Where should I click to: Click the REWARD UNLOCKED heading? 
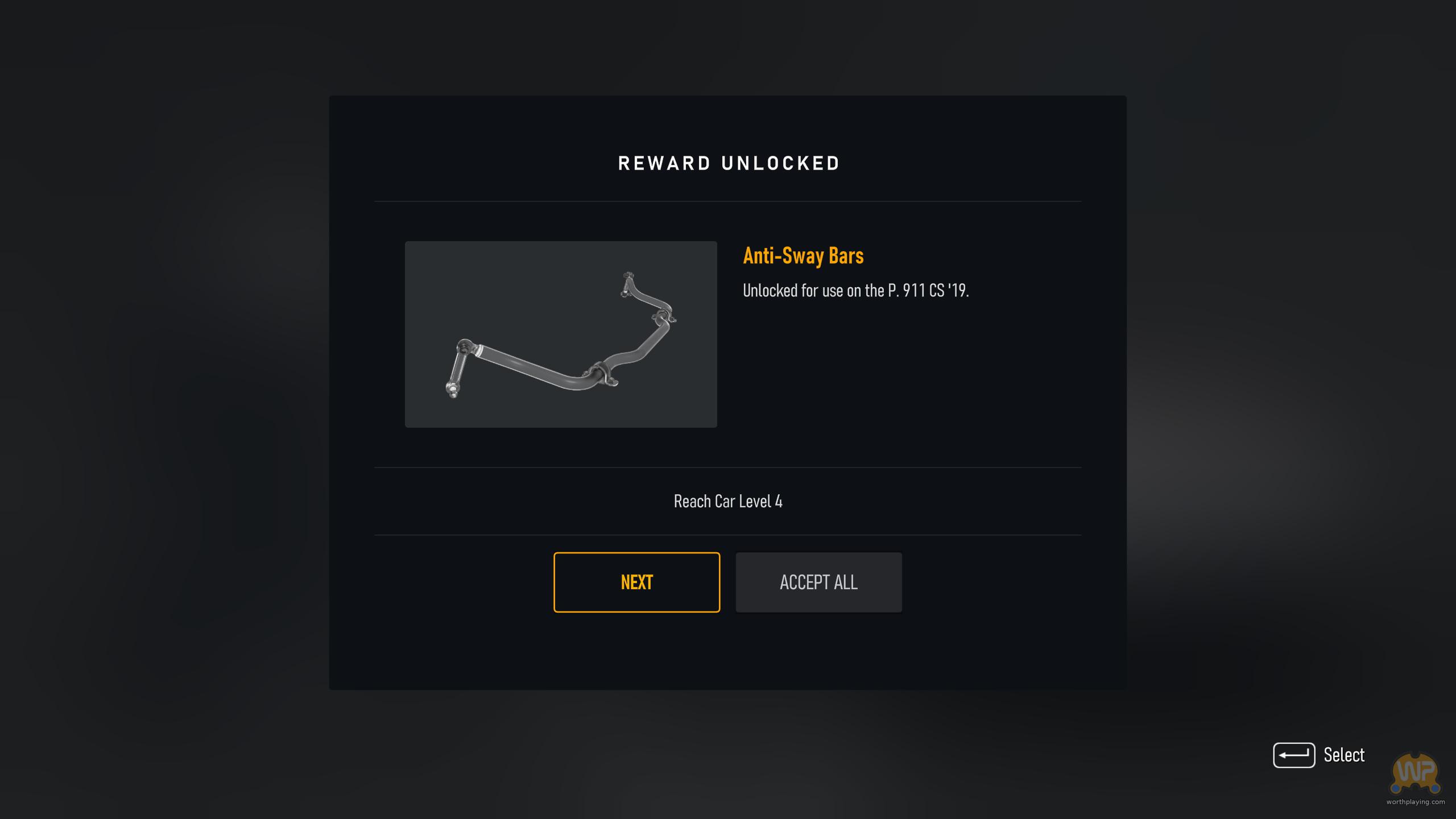click(x=729, y=163)
